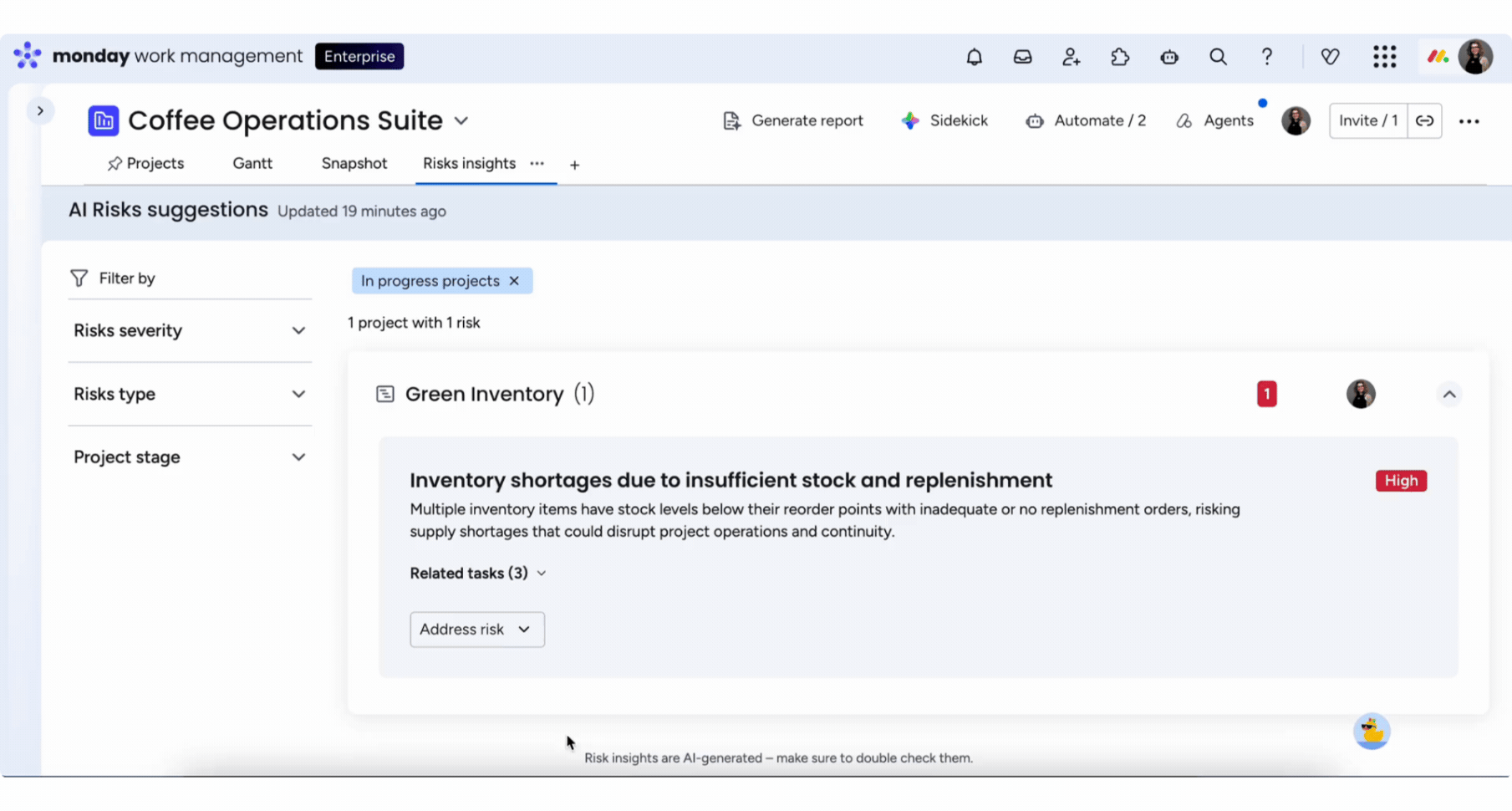Remove the In progress projects filter chip

tap(514, 281)
